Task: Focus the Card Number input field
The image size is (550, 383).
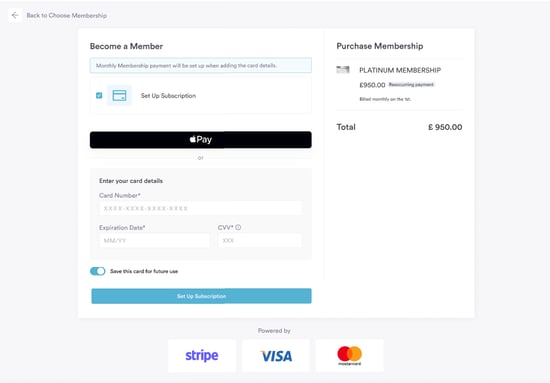Action: (201, 208)
